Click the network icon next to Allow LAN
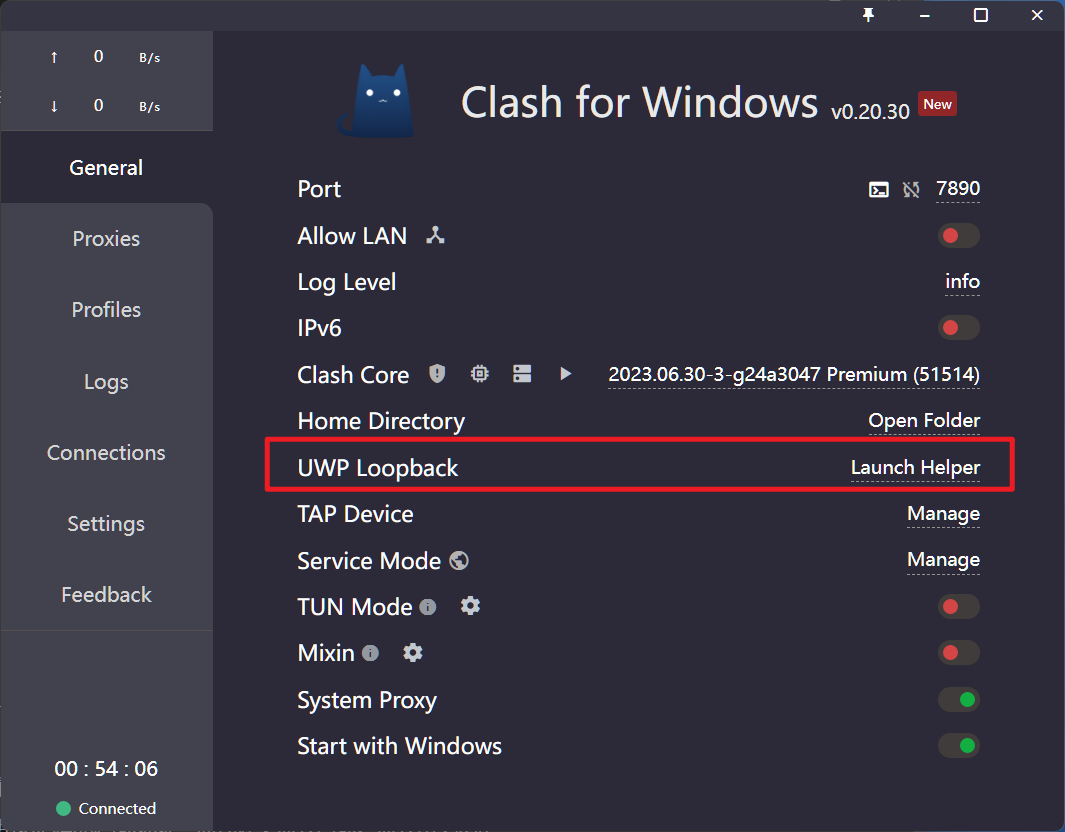Screen dimensions: 1065x832 pos(435,236)
